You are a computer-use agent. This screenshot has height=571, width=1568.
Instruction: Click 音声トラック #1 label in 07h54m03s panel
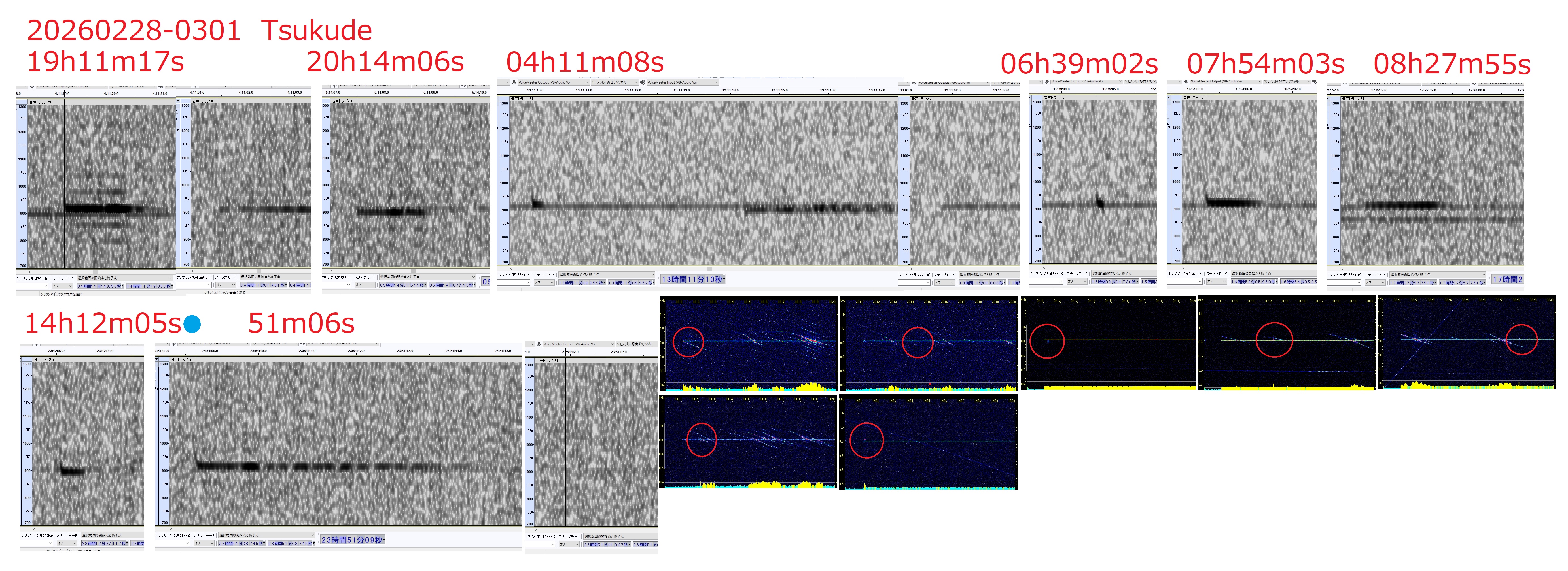pyautogui.click(x=1194, y=97)
